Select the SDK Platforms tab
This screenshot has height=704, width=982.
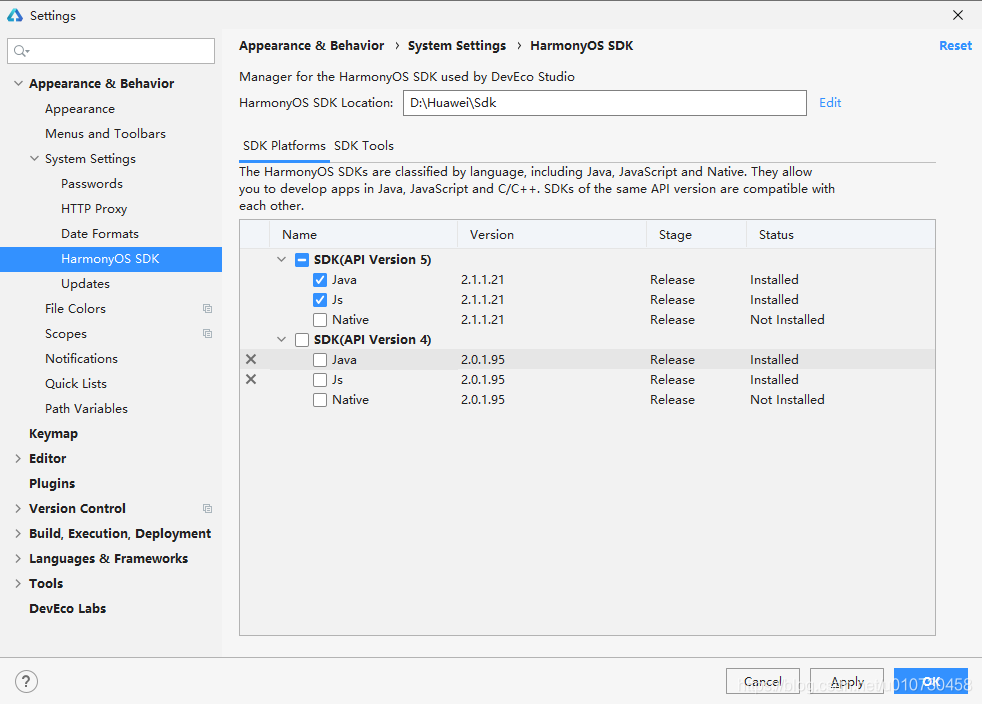click(284, 146)
